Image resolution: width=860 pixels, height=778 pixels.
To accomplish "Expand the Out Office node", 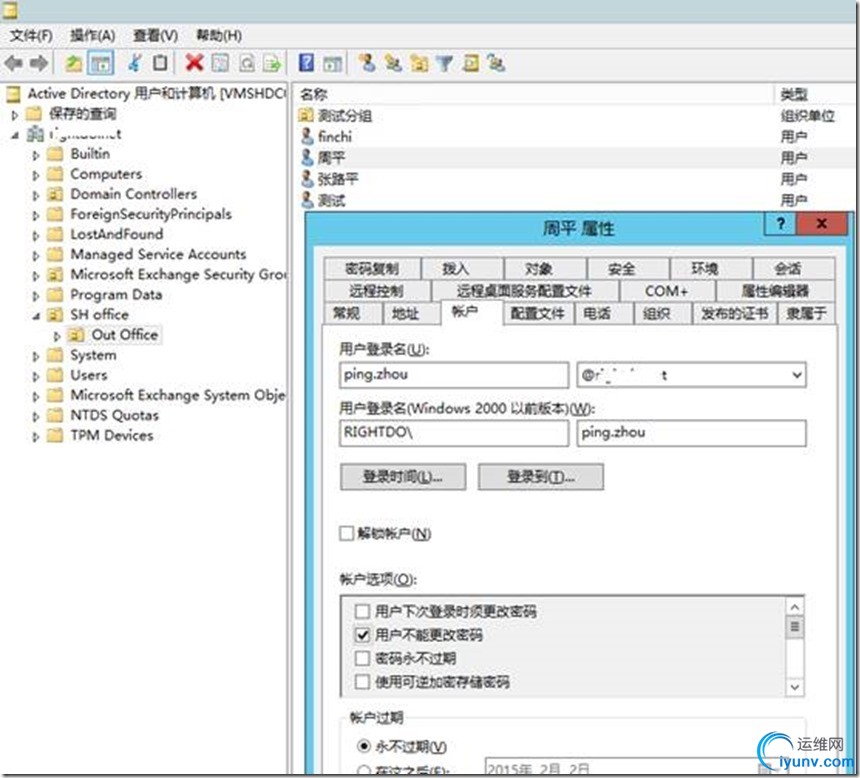I will coord(56,336).
